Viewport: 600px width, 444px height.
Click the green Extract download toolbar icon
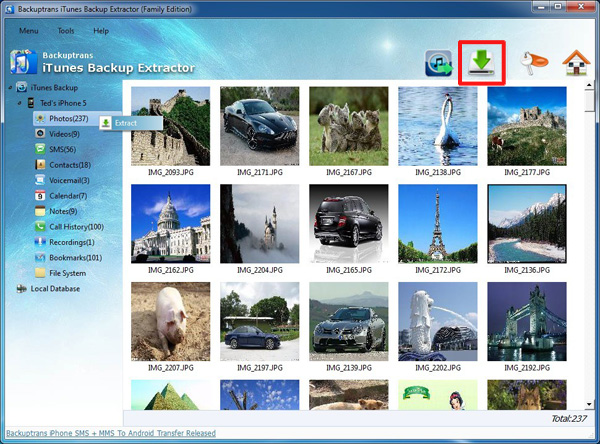pyautogui.click(x=481, y=64)
